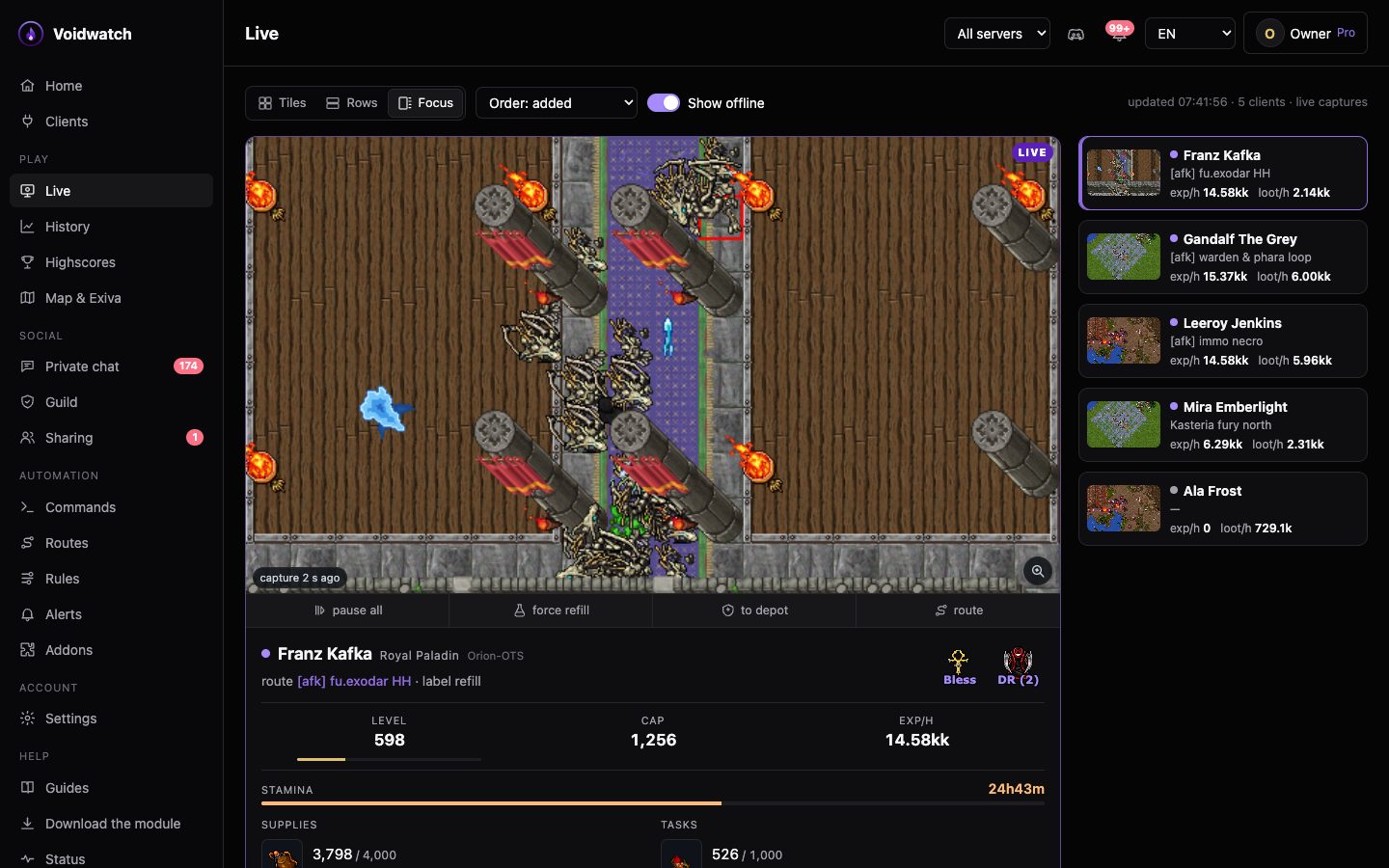
Task: Open History in the sidebar
Action: point(111,227)
